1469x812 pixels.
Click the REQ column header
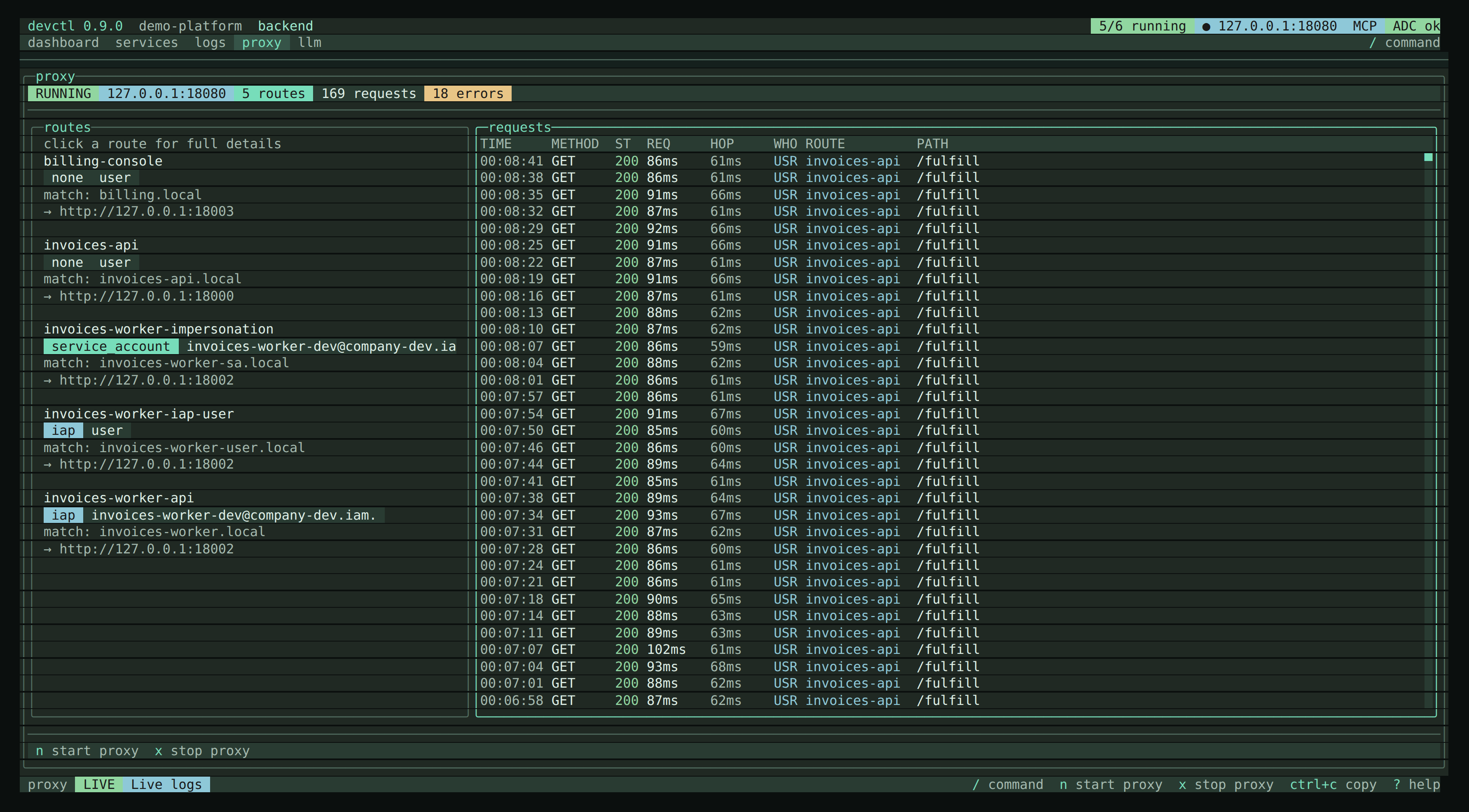coord(658,144)
